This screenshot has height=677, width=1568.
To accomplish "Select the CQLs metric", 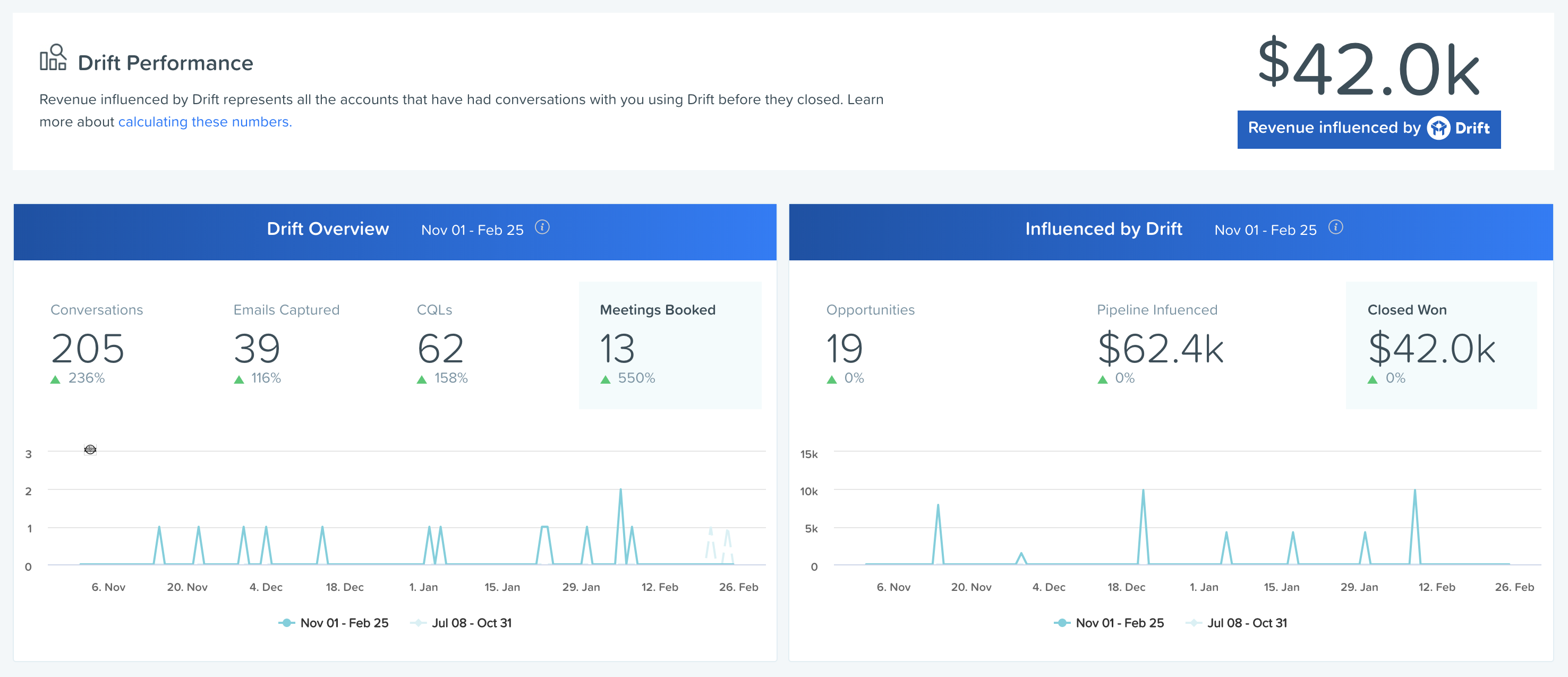I will point(442,344).
